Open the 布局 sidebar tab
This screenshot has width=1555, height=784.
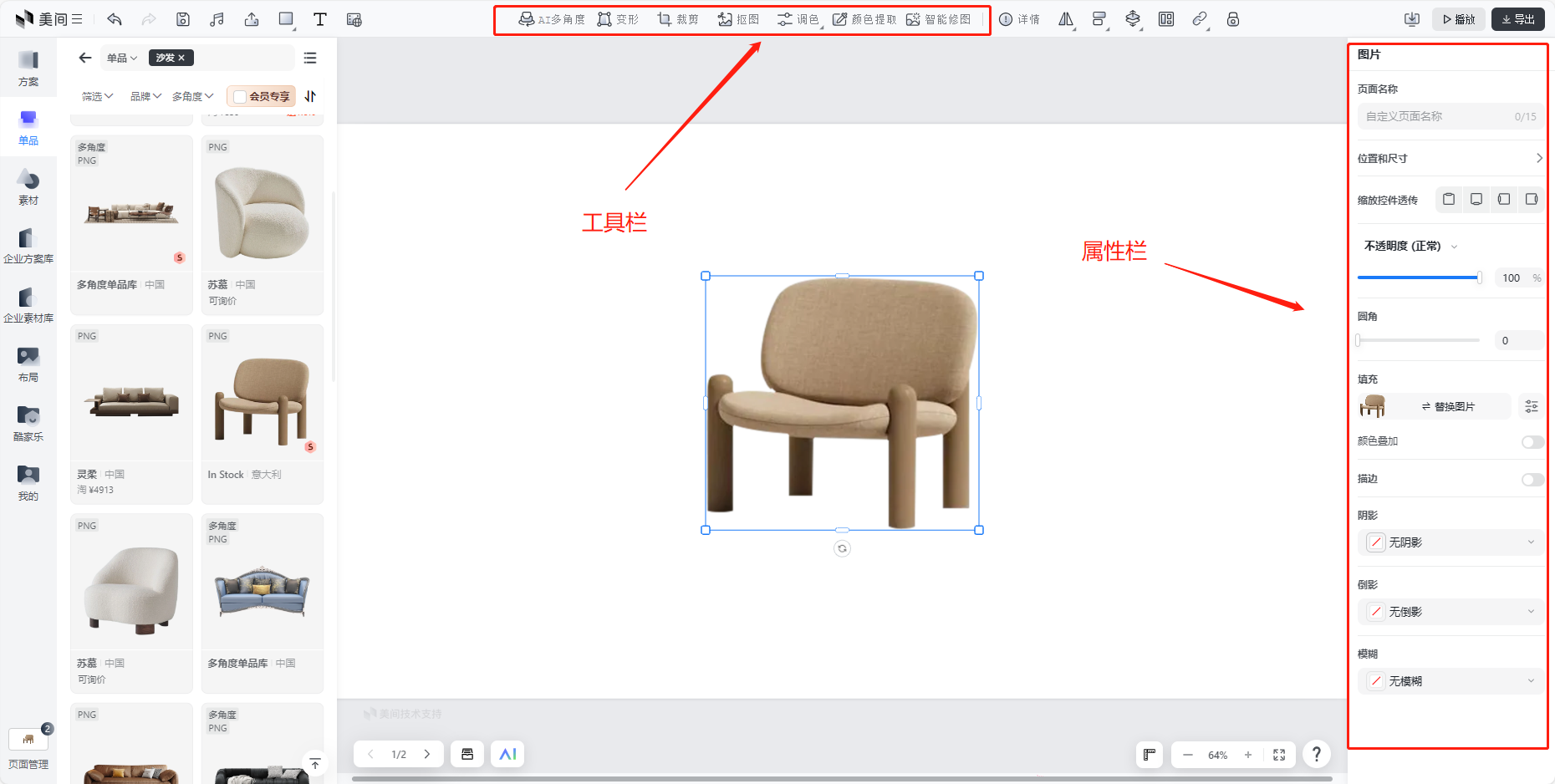(x=28, y=364)
